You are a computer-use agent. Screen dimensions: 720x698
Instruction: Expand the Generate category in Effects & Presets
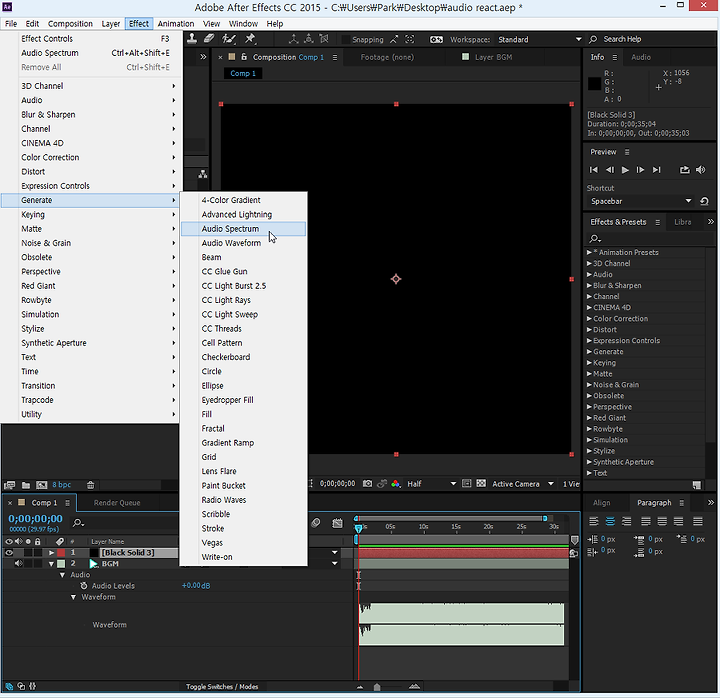pos(589,351)
